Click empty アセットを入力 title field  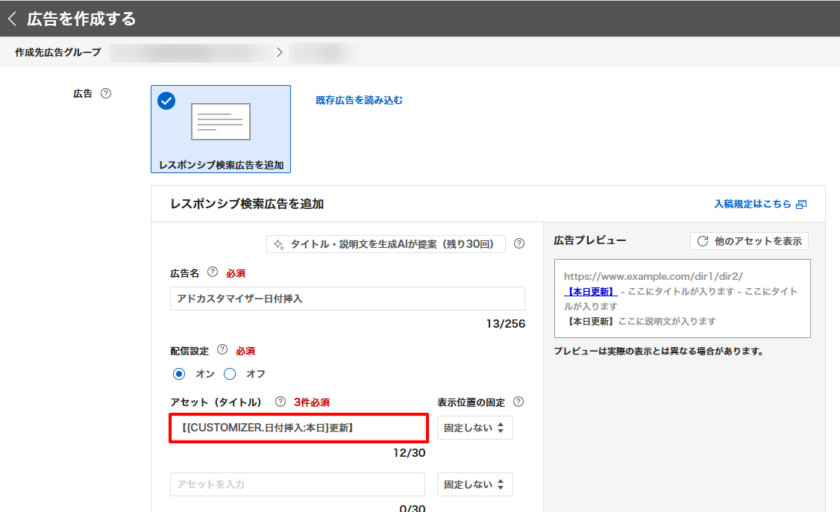297,484
